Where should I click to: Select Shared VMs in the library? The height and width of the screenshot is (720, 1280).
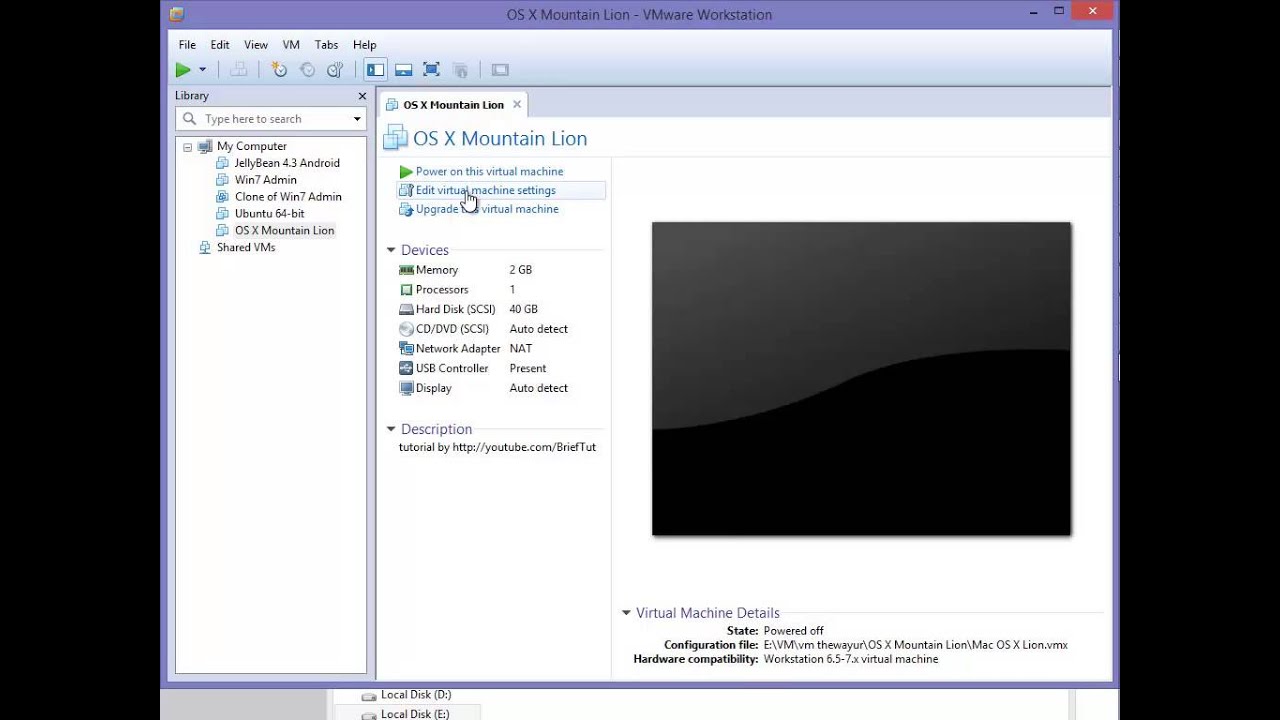(x=245, y=248)
